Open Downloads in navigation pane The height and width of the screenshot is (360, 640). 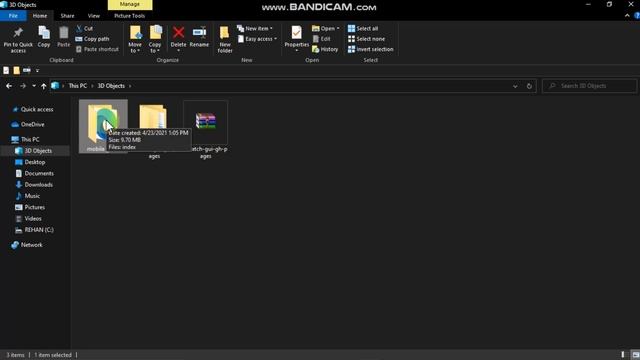[38, 185]
